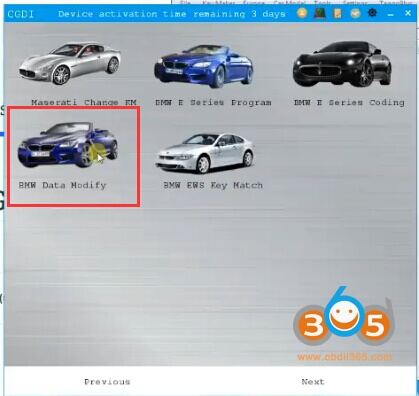Image resolution: width=419 pixels, height=396 pixels.
Task: Click the envelope message icon in title bar
Action: click(355, 13)
